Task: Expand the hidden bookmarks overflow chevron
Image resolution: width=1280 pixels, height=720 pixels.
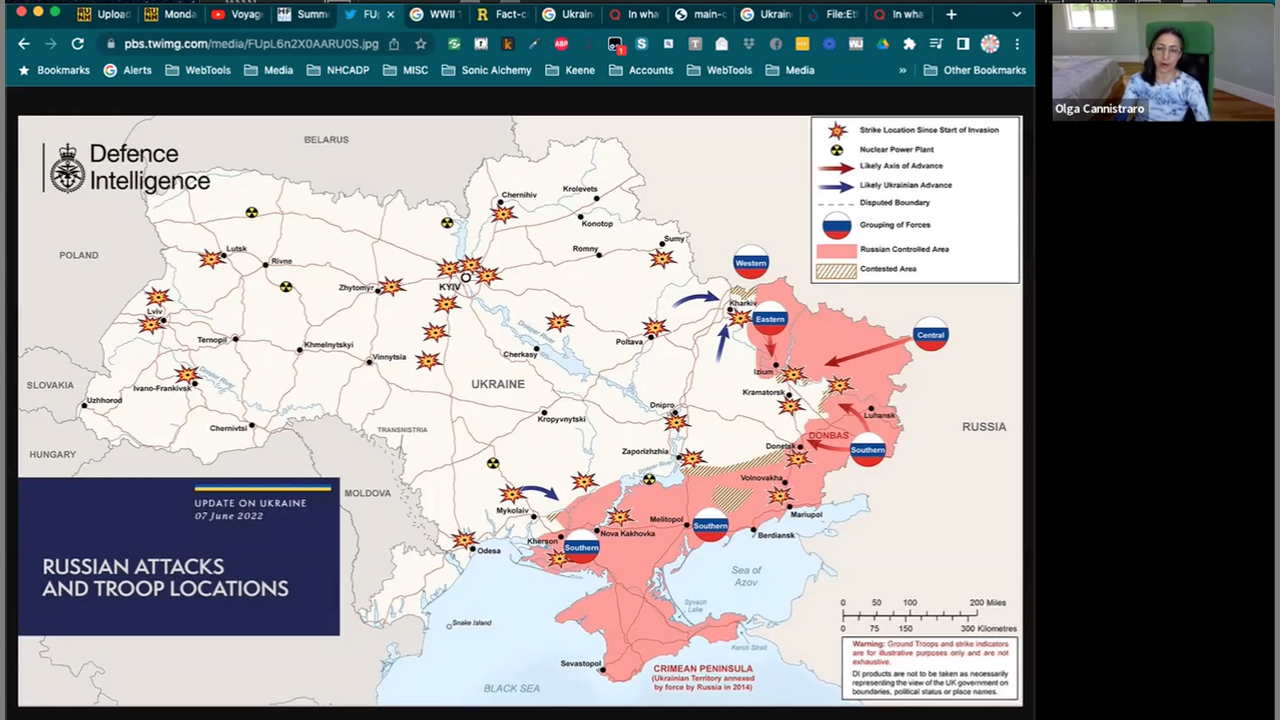Action: [902, 70]
